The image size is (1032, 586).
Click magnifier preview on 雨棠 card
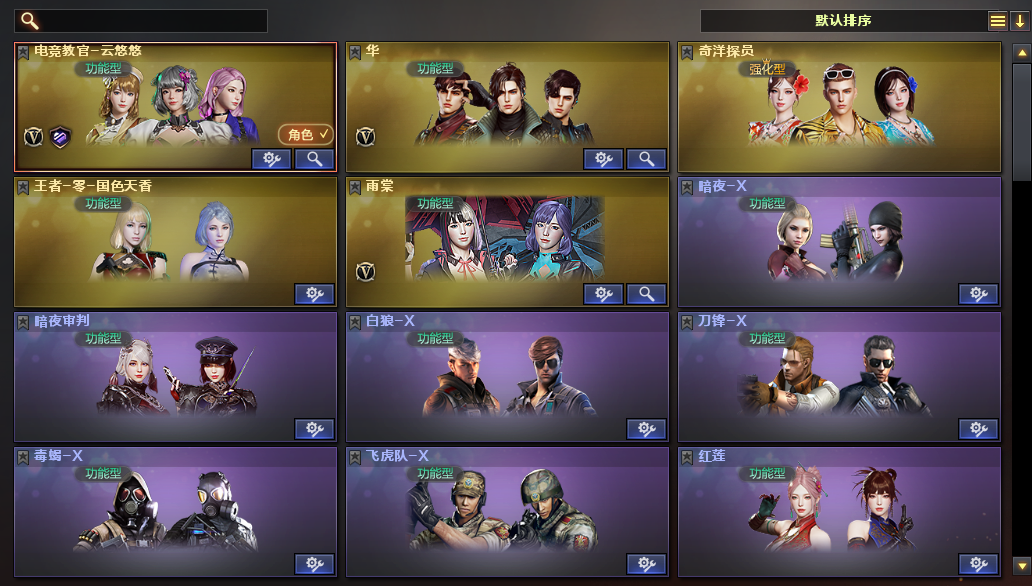pos(646,294)
